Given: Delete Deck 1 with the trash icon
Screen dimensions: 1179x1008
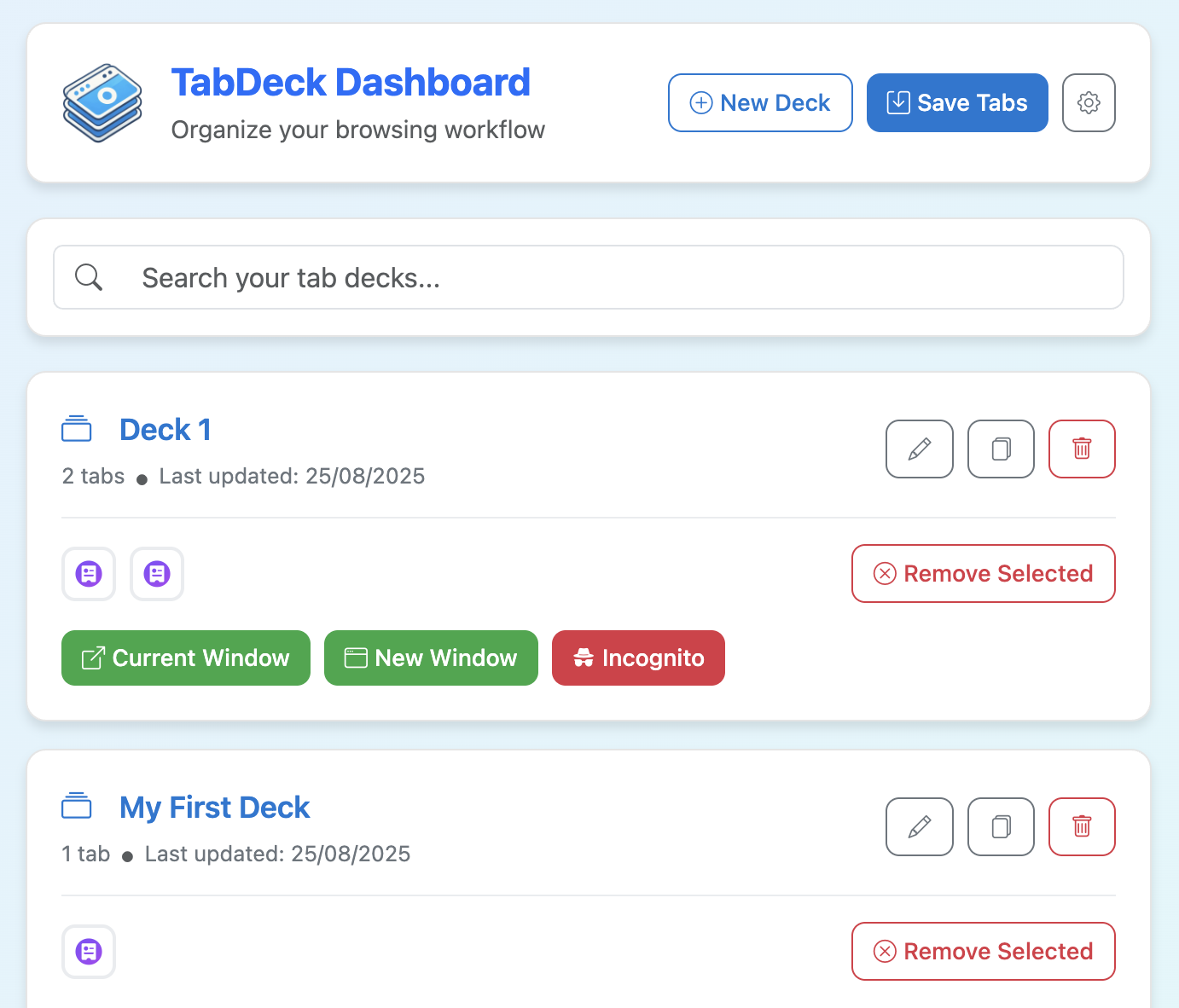Looking at the screenshot, I should 1082,449.
